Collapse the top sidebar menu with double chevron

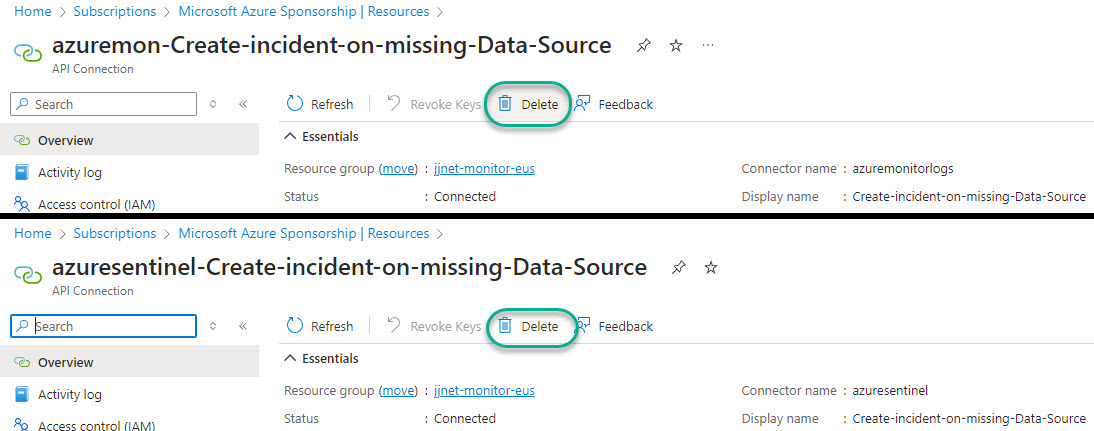point(242,104)
